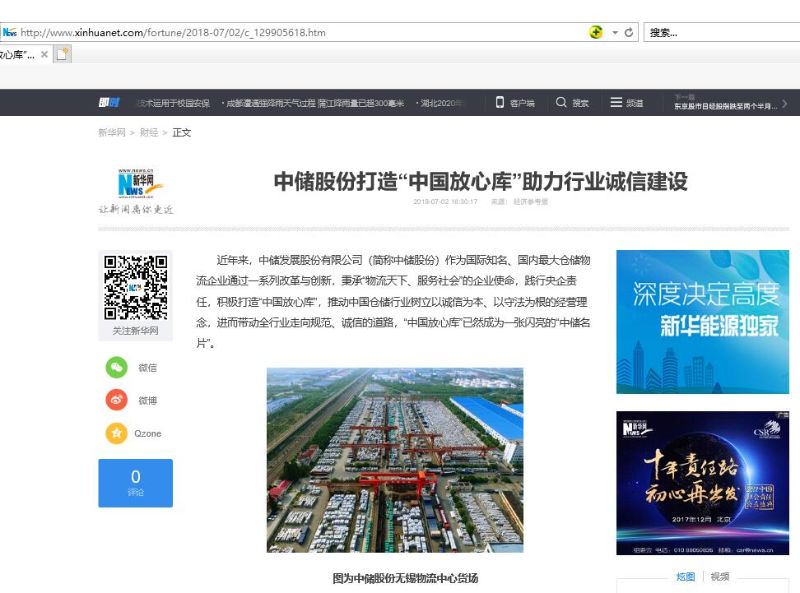
Task: Open the 校园安保 ticker headline
Action: (x=174, y=103)
